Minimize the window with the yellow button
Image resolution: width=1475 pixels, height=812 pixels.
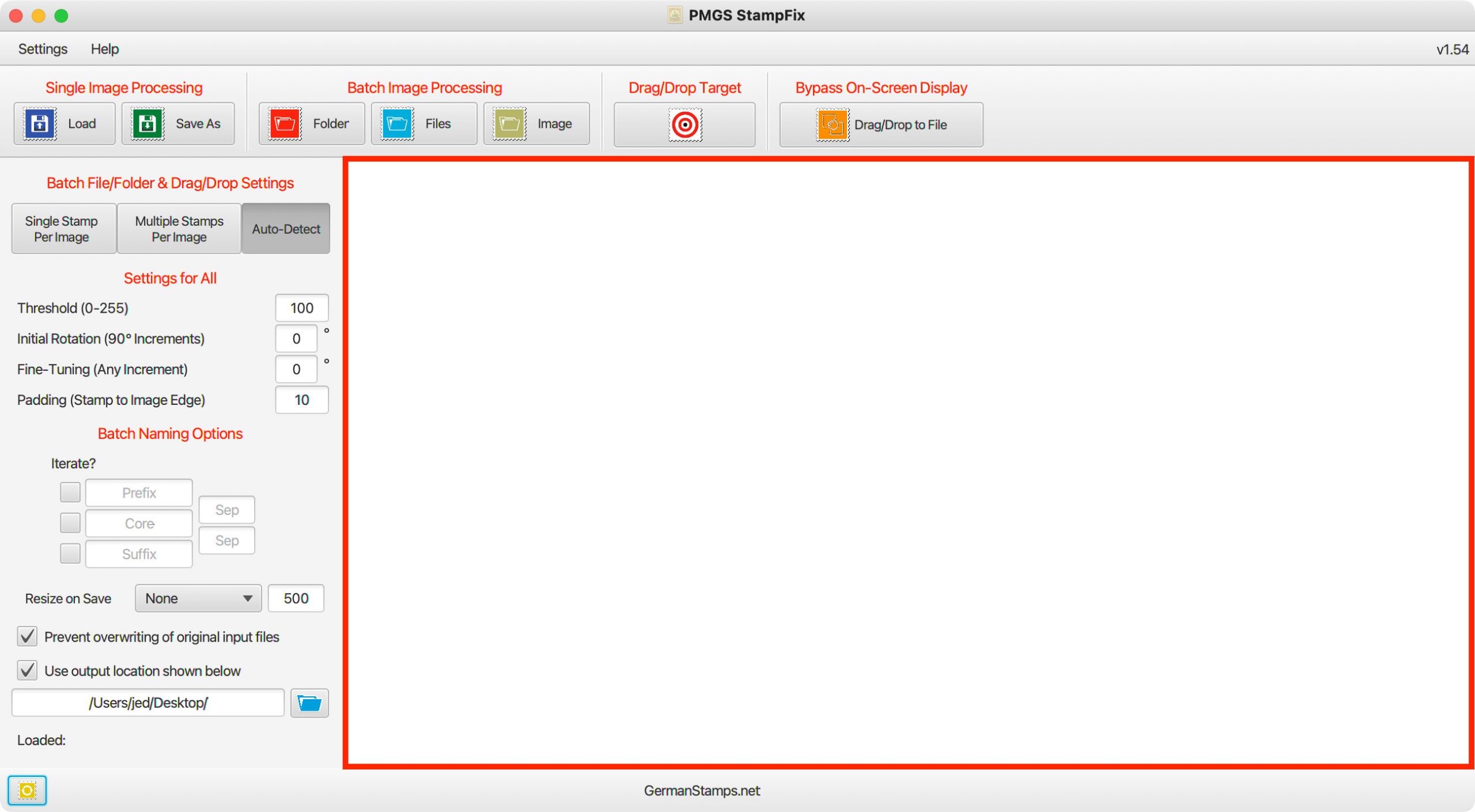point(39,16)
